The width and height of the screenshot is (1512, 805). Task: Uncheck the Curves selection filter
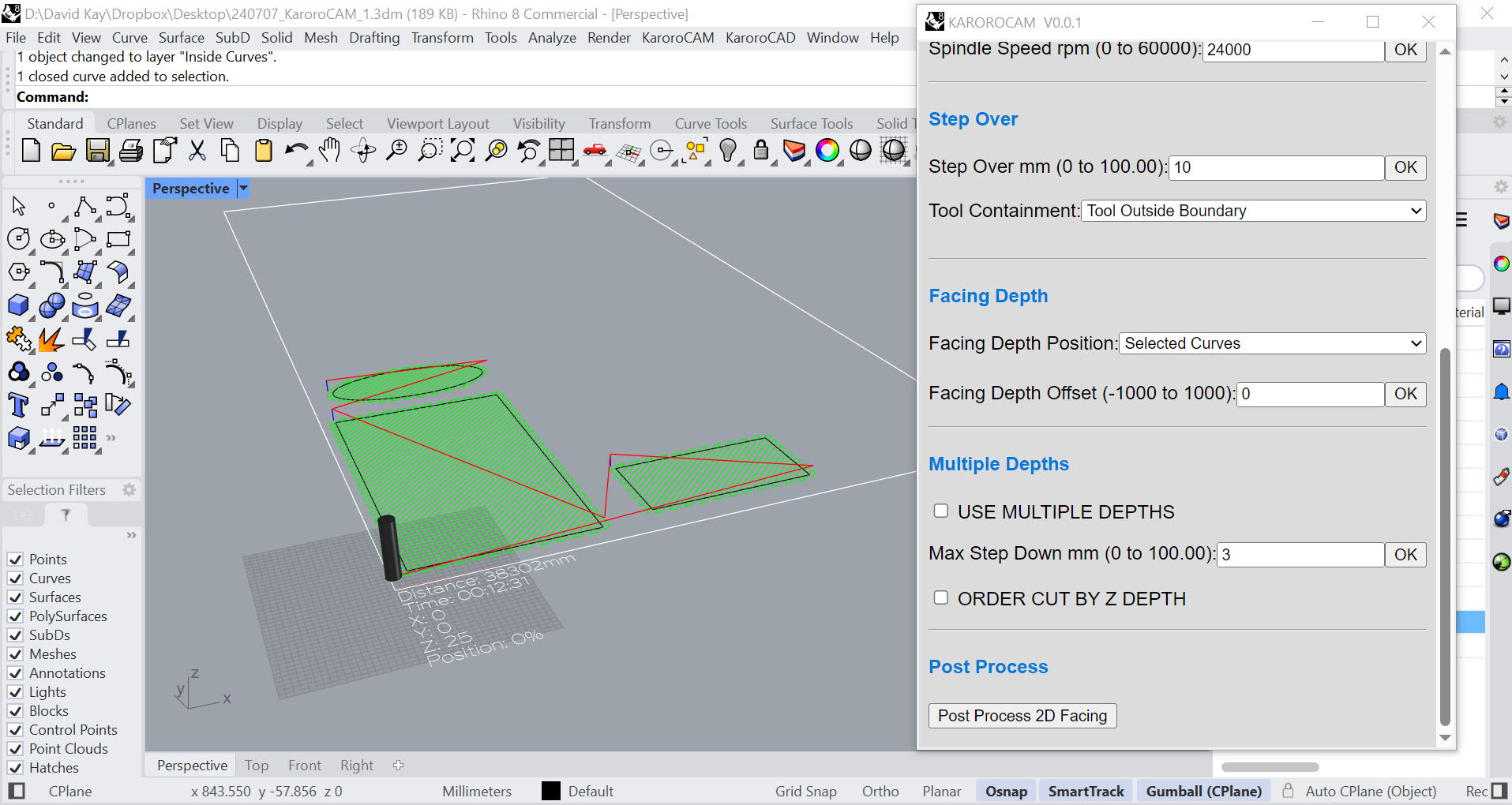click(15, 578)
